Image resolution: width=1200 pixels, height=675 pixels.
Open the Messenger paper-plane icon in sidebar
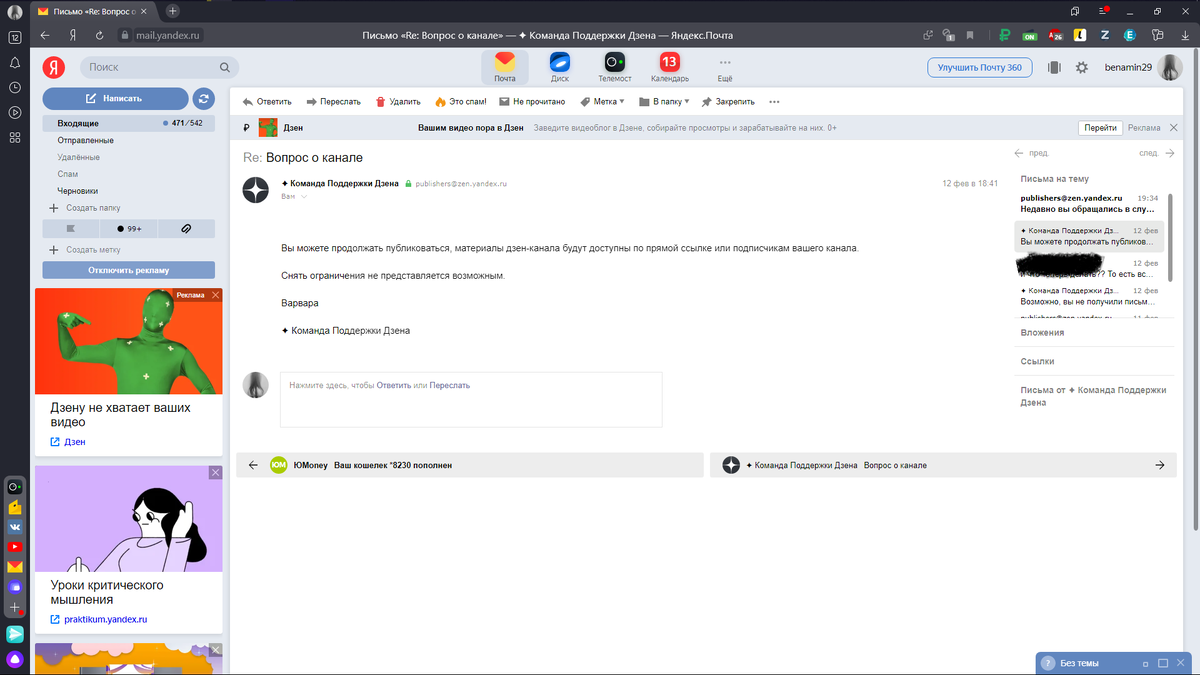pos(15,634)
